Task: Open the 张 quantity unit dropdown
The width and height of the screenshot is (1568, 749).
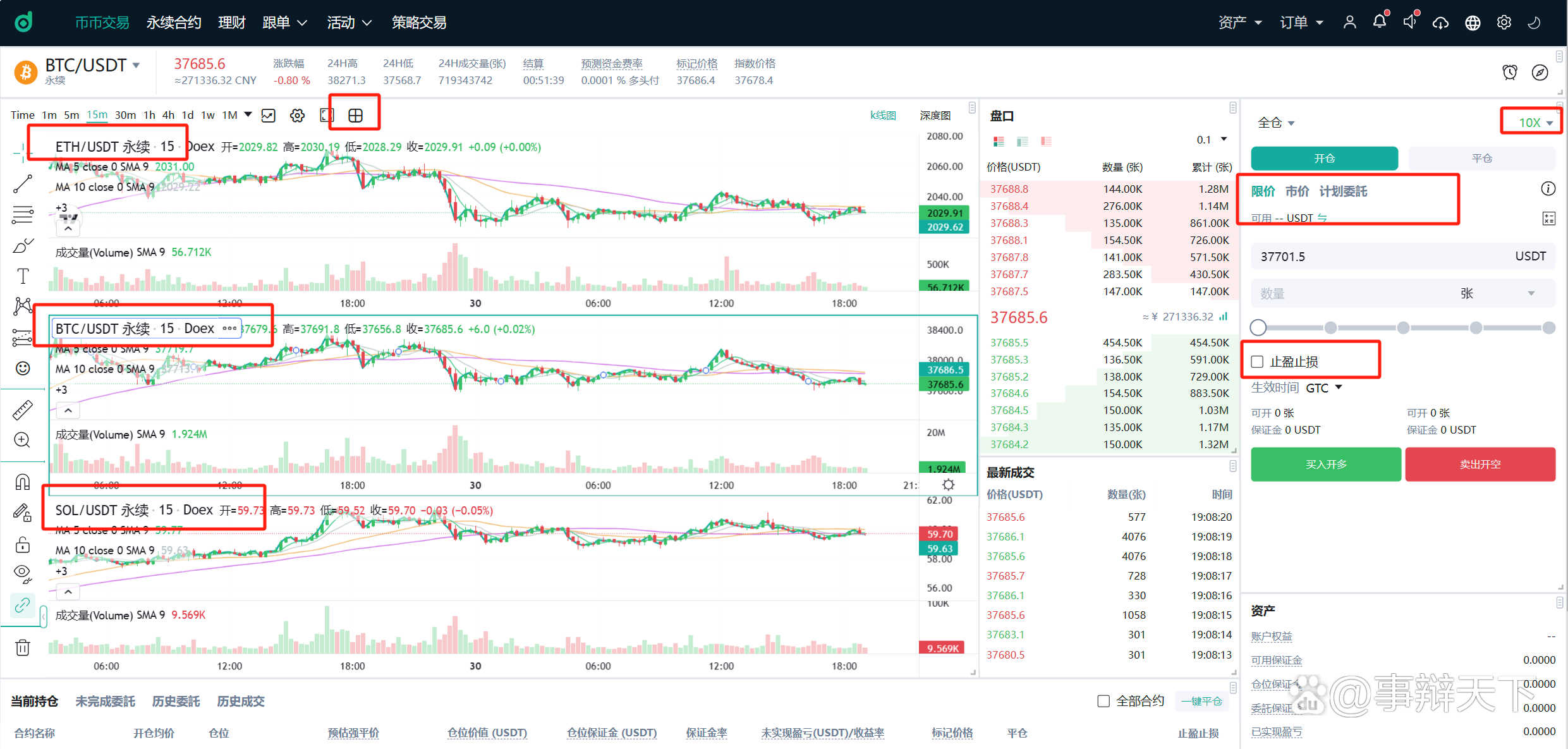Action: (1497, 293)
